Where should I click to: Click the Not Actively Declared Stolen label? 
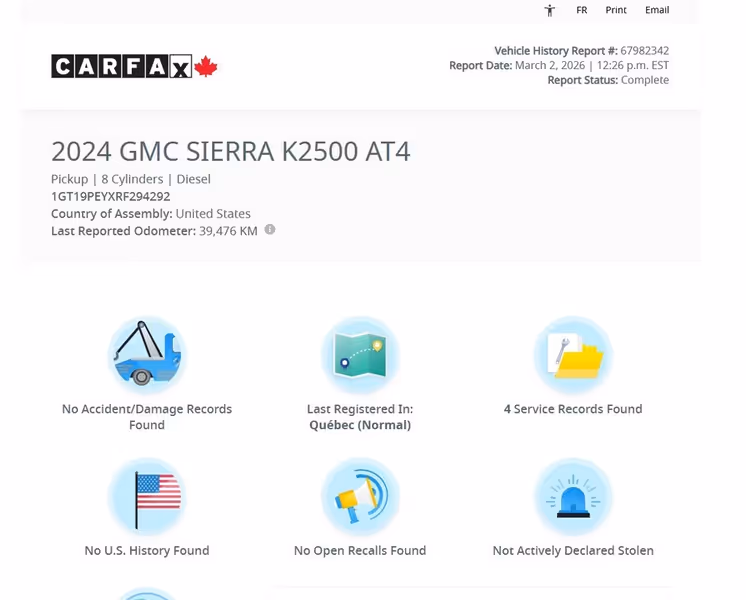573,551
